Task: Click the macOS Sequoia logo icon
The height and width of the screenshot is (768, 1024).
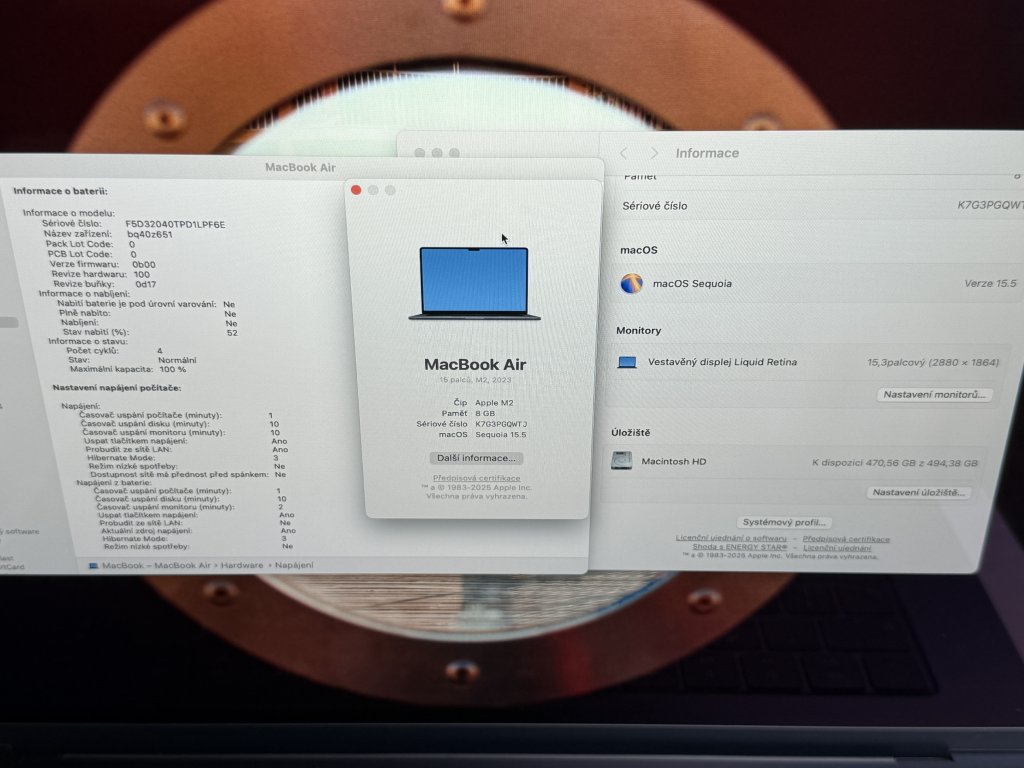Action: [632, 283]
